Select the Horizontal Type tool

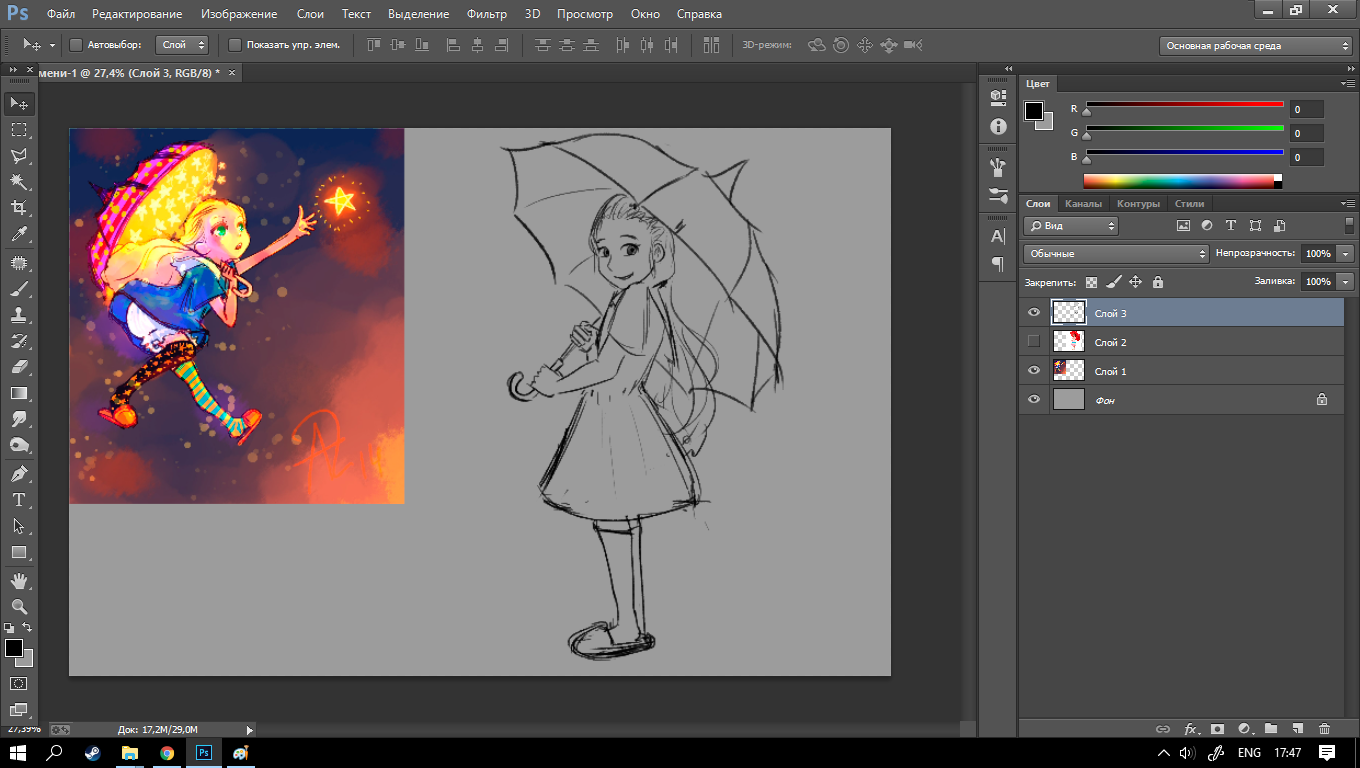pos(19,500)
